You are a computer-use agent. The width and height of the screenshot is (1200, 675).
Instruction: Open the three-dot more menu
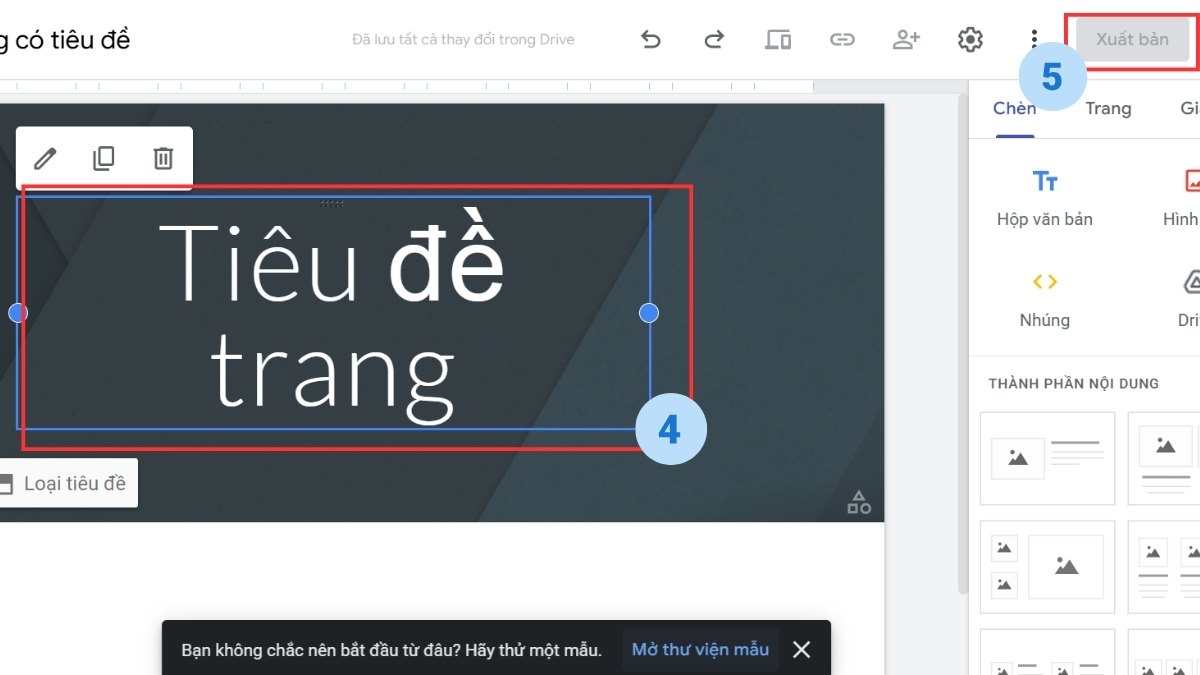point(1034,40)
